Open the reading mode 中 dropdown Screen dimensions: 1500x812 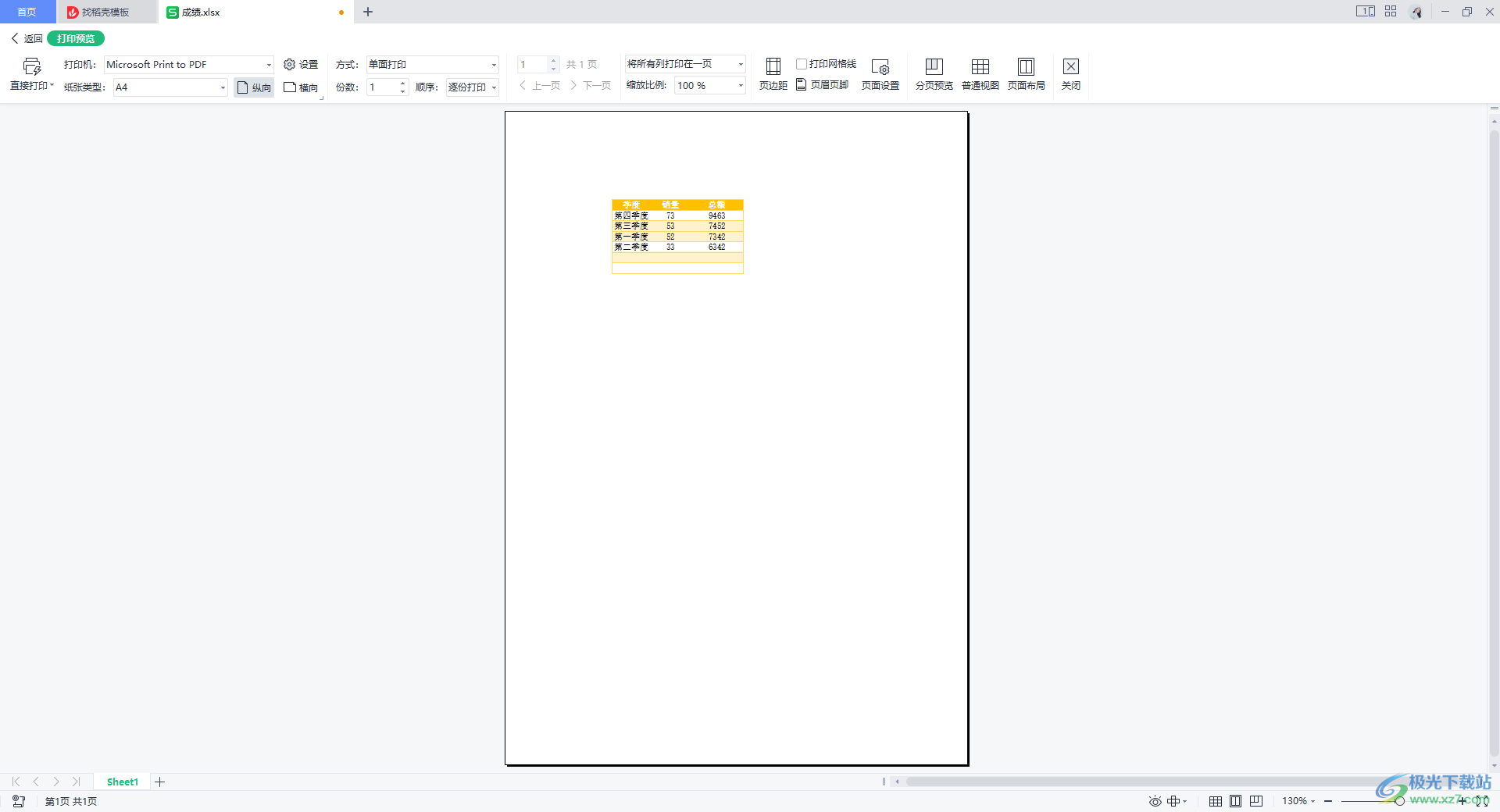(x=1177, y=801)
